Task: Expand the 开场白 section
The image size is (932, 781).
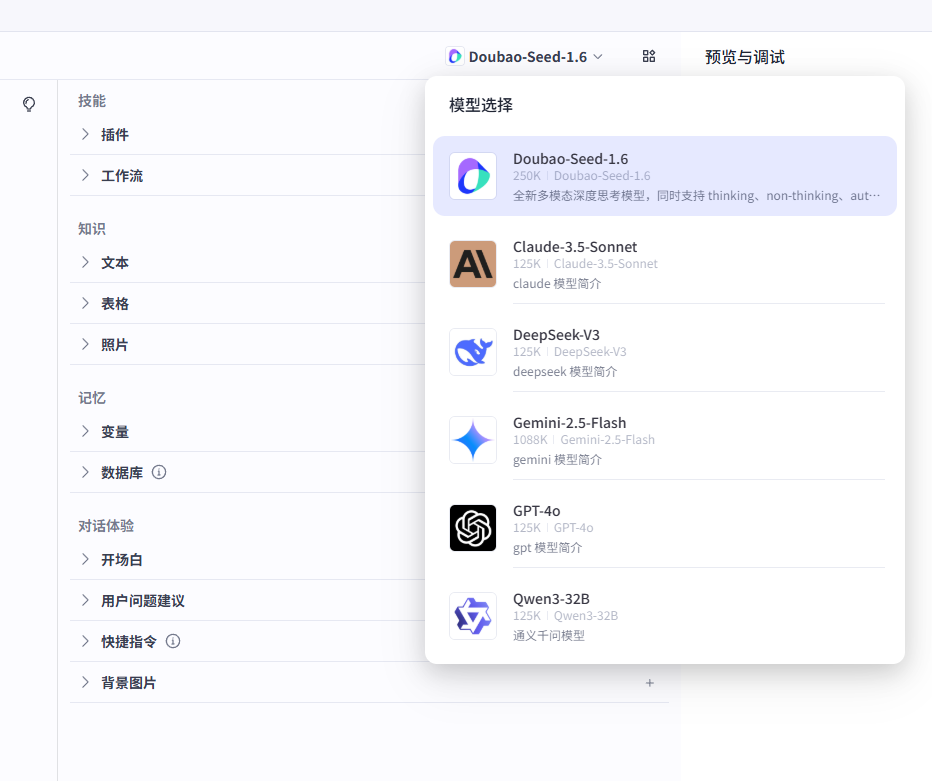Action: click(85, 559)
